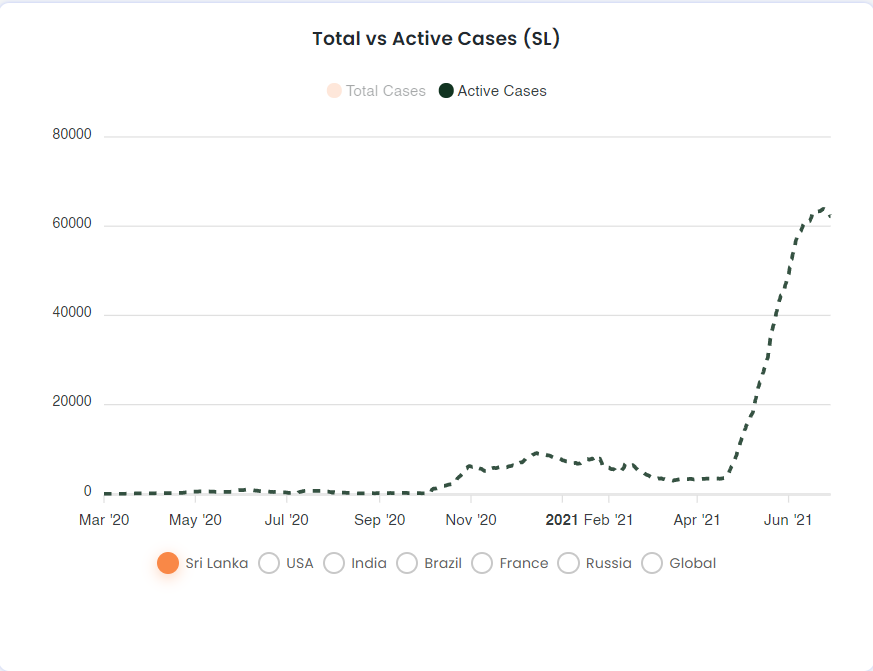Click the active cases peak near June 2021
Screen dimensions: 873x671
(x=823, y=208)
